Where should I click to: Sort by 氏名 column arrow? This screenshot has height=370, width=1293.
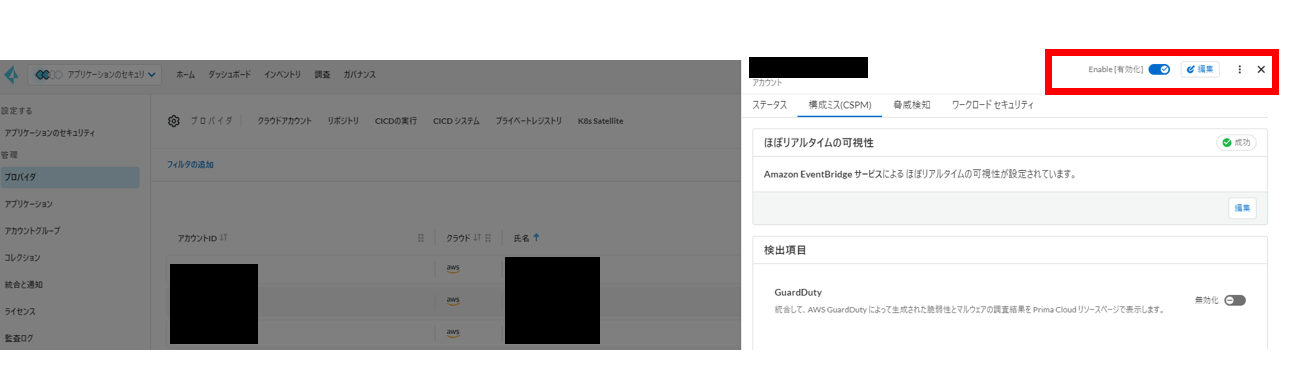pos(536,238)
